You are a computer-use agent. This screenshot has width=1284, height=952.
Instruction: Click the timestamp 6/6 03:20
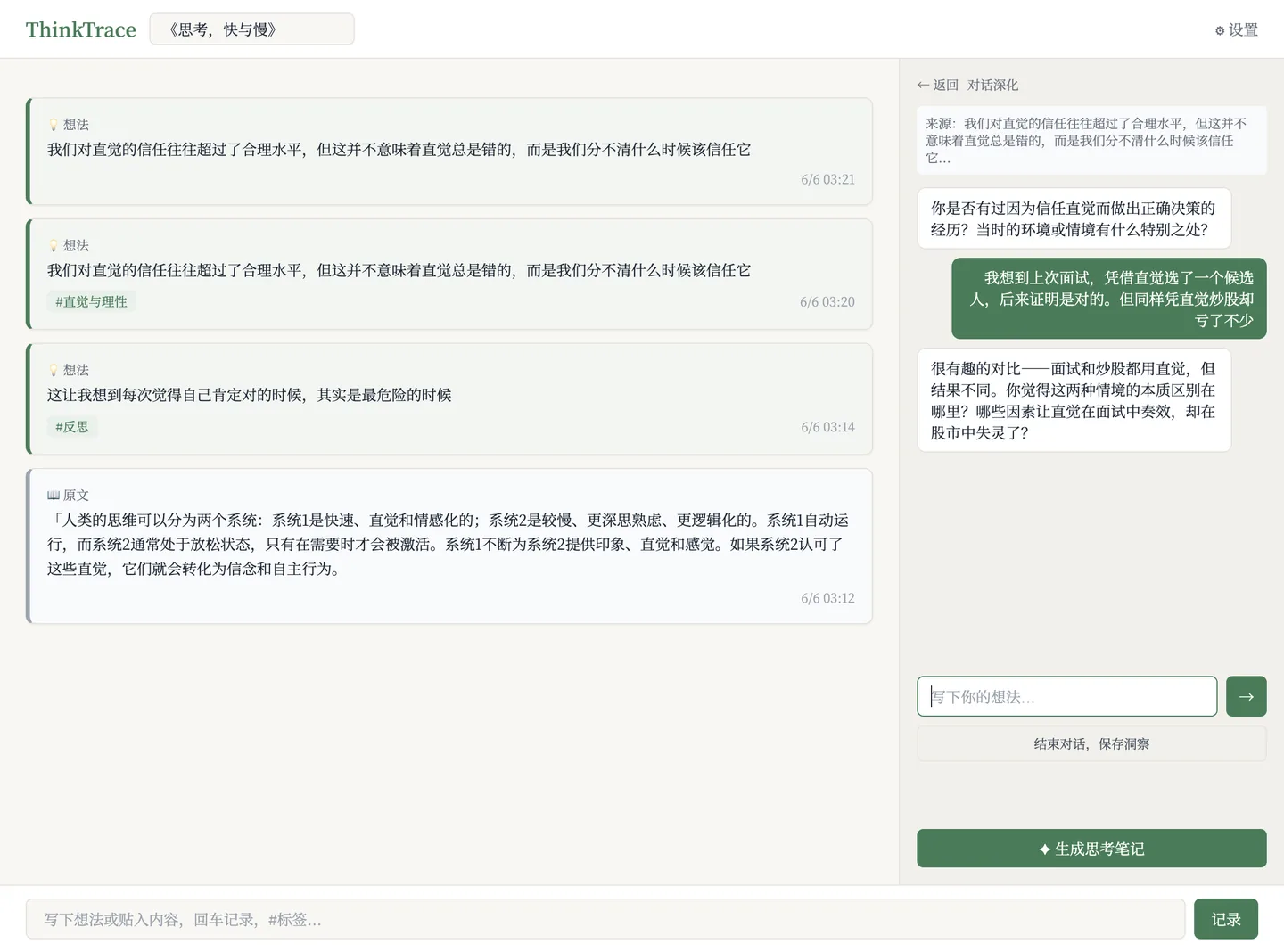827,302
